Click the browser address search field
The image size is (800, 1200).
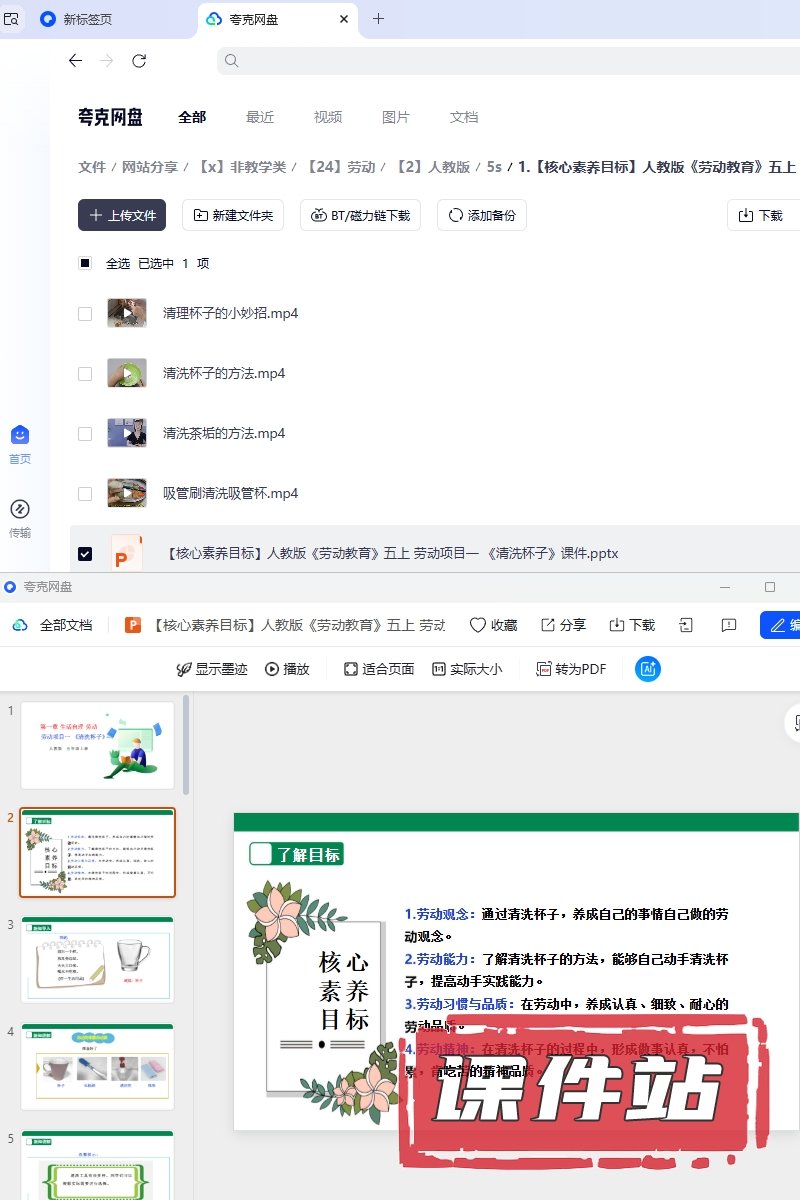(500, 61)
